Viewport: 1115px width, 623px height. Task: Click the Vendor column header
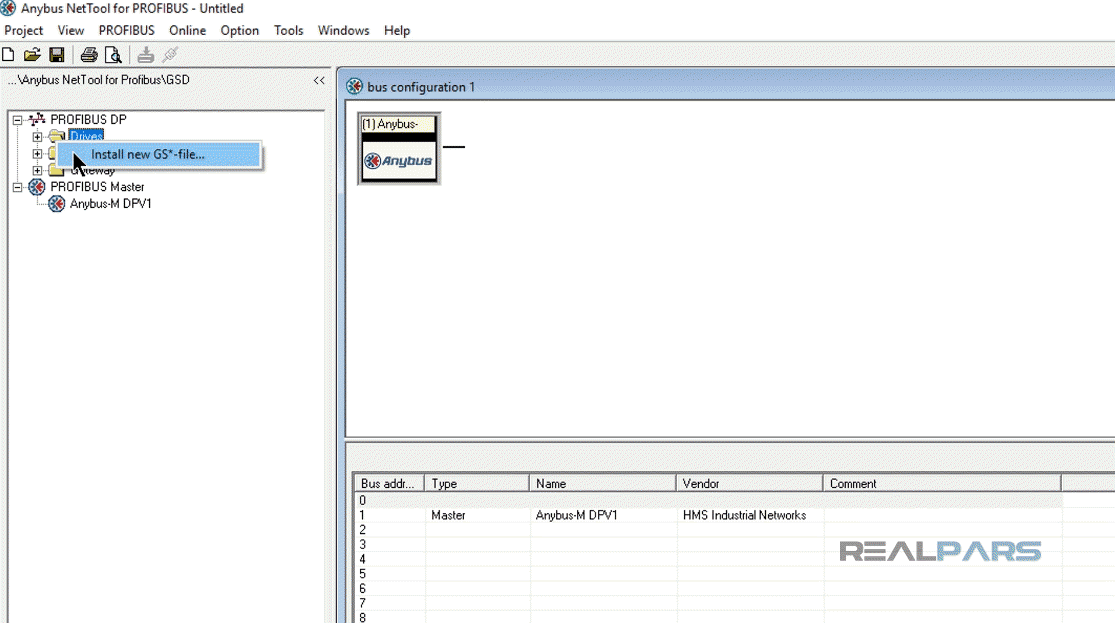click(749, 484)
